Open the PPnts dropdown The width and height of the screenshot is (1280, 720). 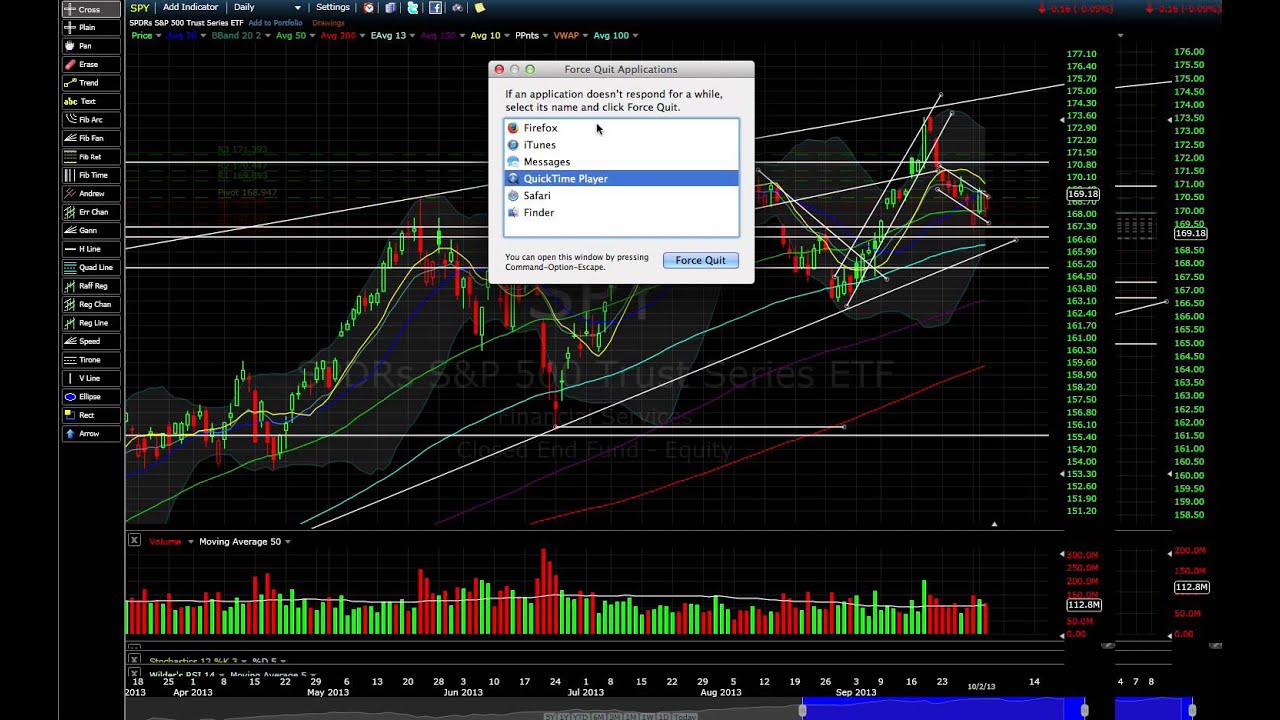pos(531,36)
